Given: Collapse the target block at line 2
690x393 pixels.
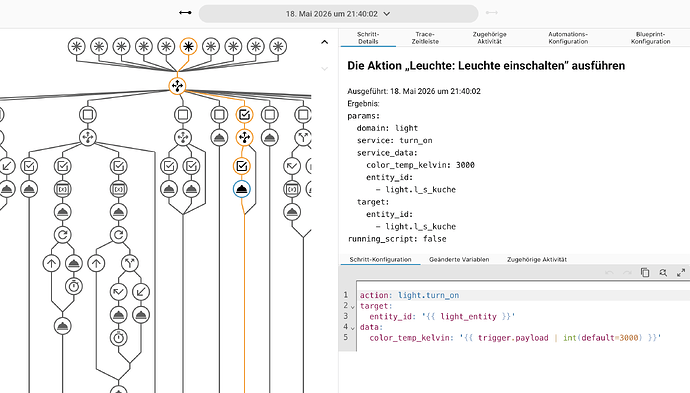Looking at the screenshot, I should click(352, 307).
